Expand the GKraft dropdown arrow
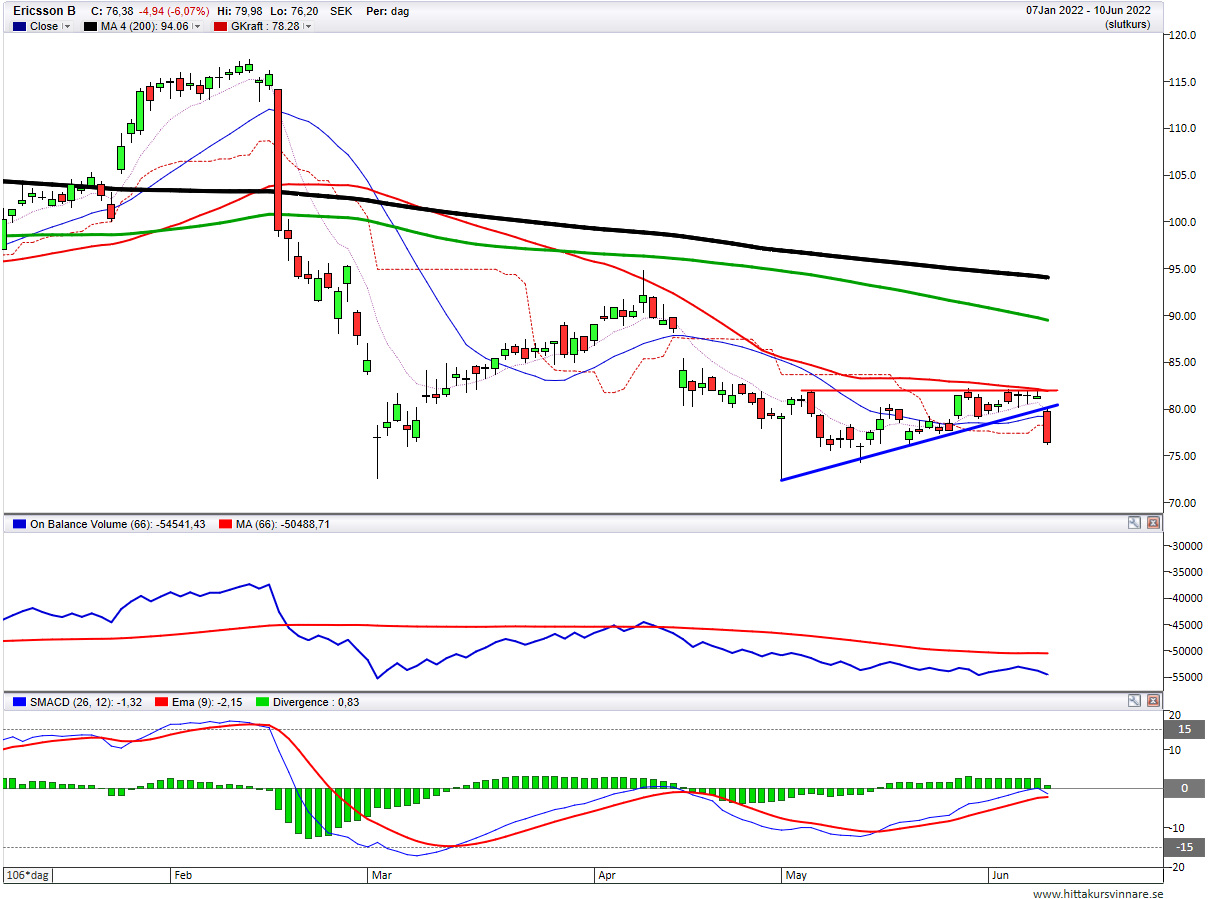 tap(308, 27)
